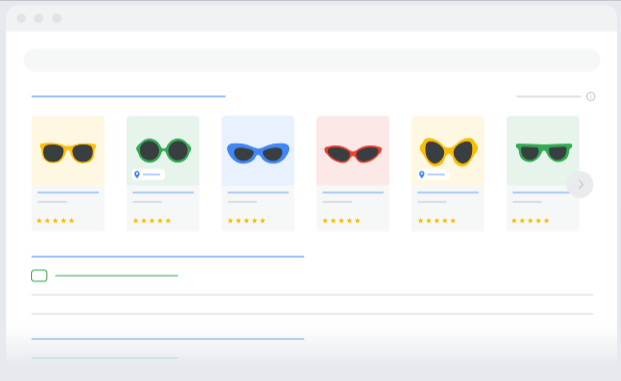
Task: Open the red cat-eye sunglasses product card
Action: point(353,173)
